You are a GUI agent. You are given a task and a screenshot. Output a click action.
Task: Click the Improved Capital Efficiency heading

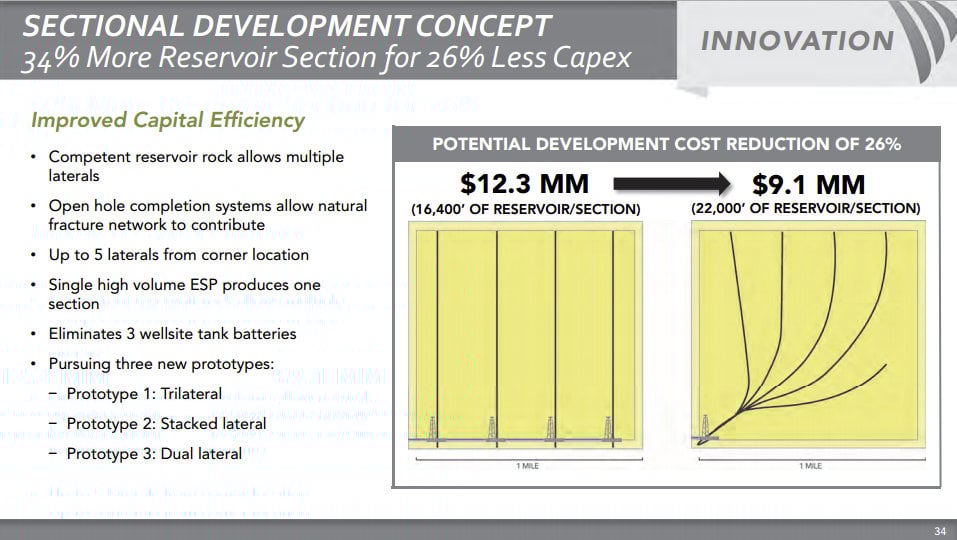pyautogui.click(x=168, y=120)
